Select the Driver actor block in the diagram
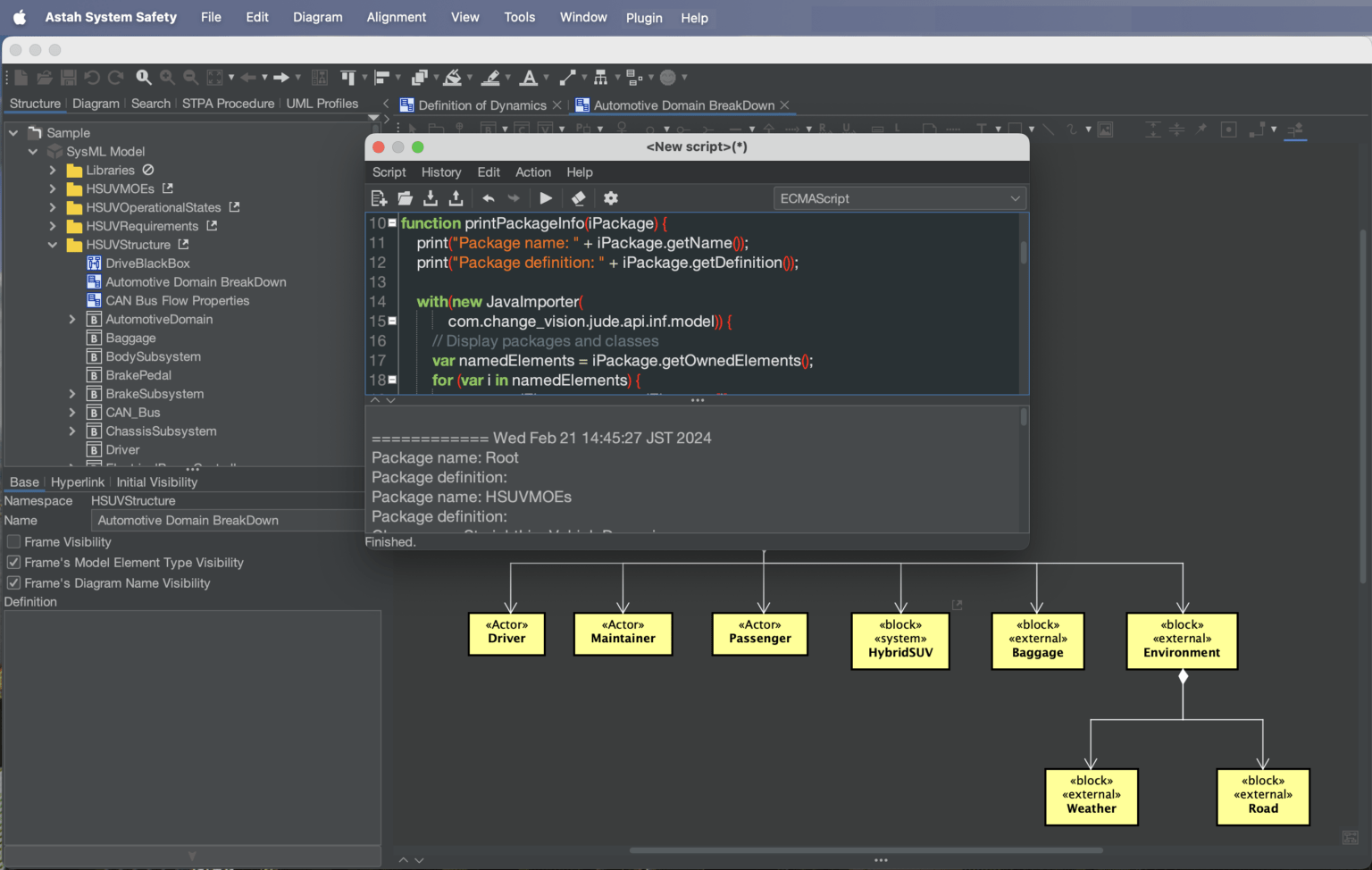The image size is (1372, 870). [x=506, y=633]
